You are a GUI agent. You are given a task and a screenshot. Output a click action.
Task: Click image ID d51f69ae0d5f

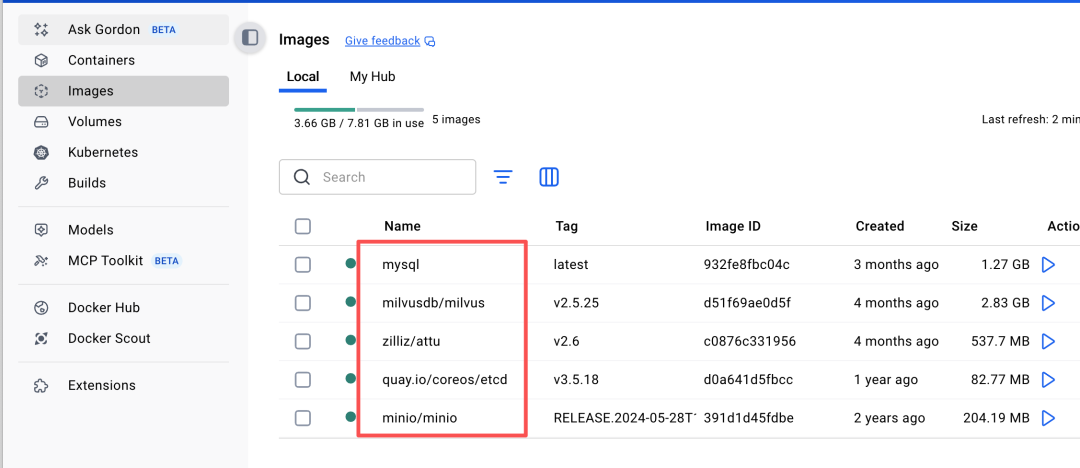click(747, 303)
